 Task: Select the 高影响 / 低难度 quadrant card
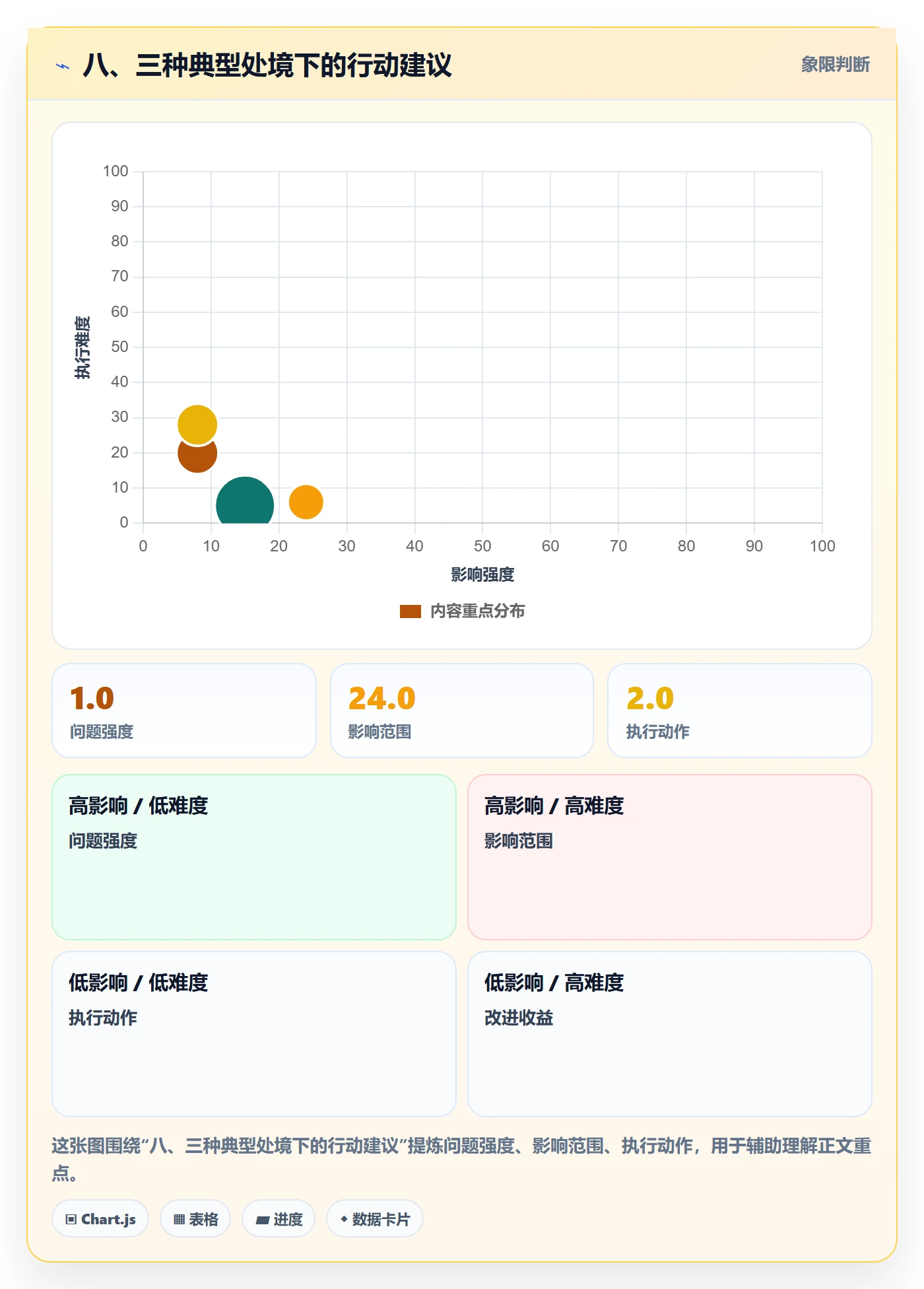point(254,857)
